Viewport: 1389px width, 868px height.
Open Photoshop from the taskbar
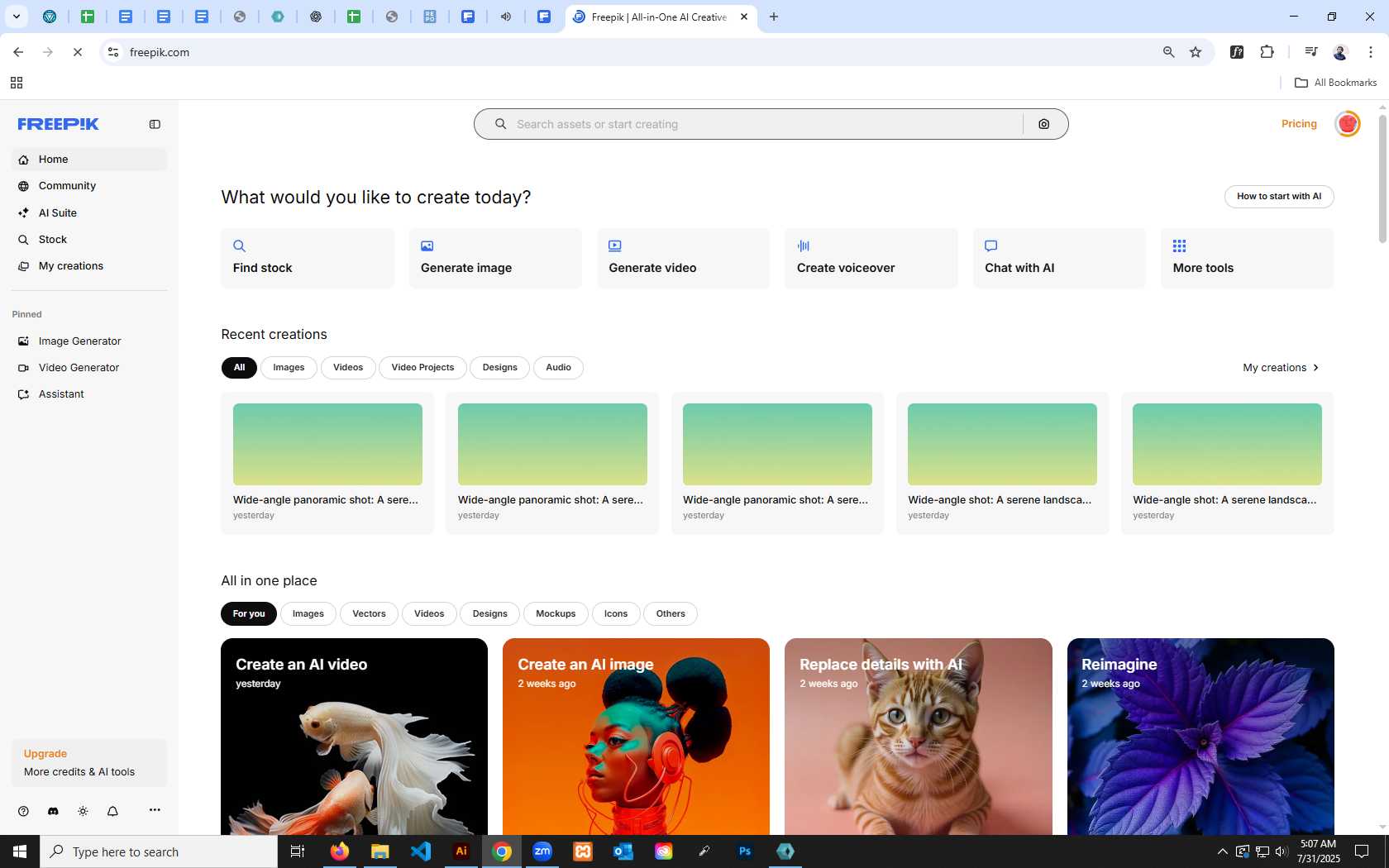745,851
